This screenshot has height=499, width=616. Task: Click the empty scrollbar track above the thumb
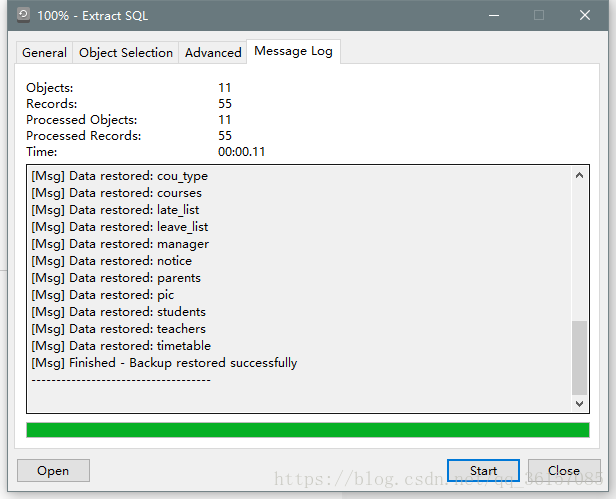pos(580,250)
